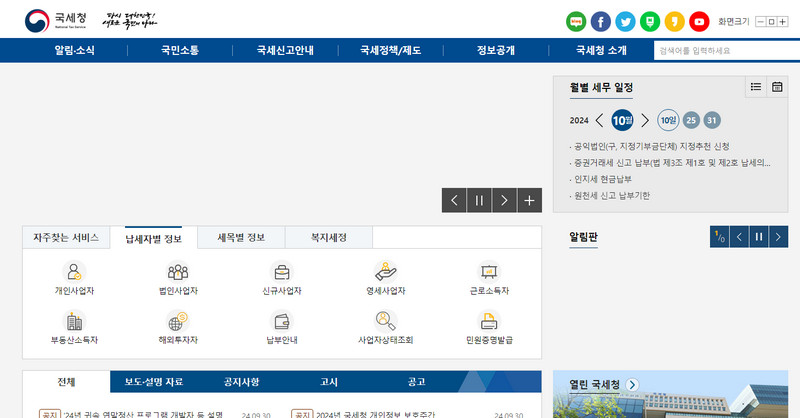Go to previous month in tax schedule
This screenshot has width=800, height=418.
(599, 120)
